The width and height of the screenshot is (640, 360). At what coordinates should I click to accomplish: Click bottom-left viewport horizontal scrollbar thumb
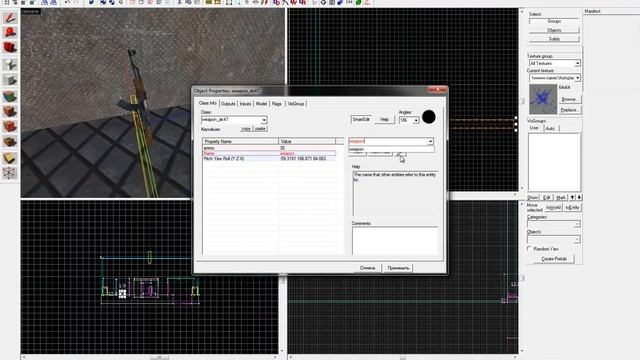click(x=159, y=357)
